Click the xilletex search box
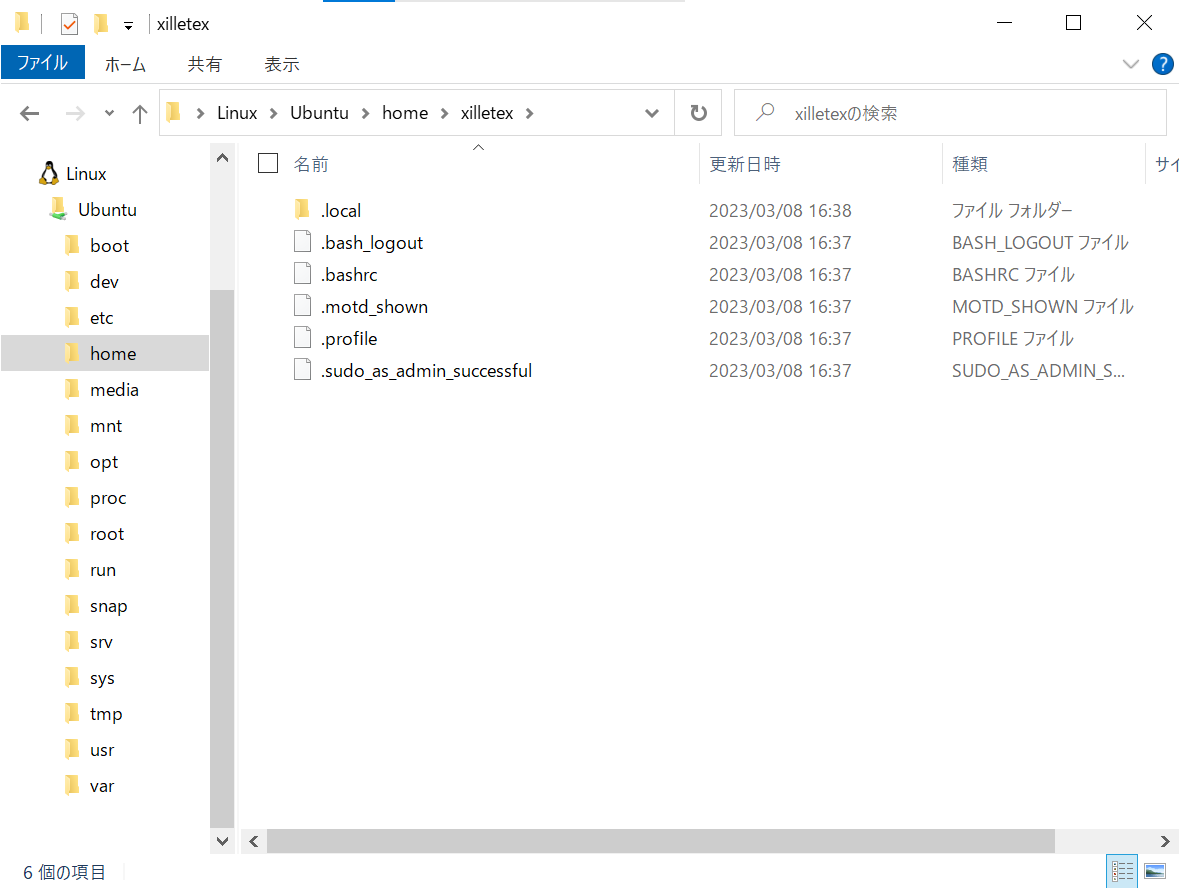 (950, 113)
